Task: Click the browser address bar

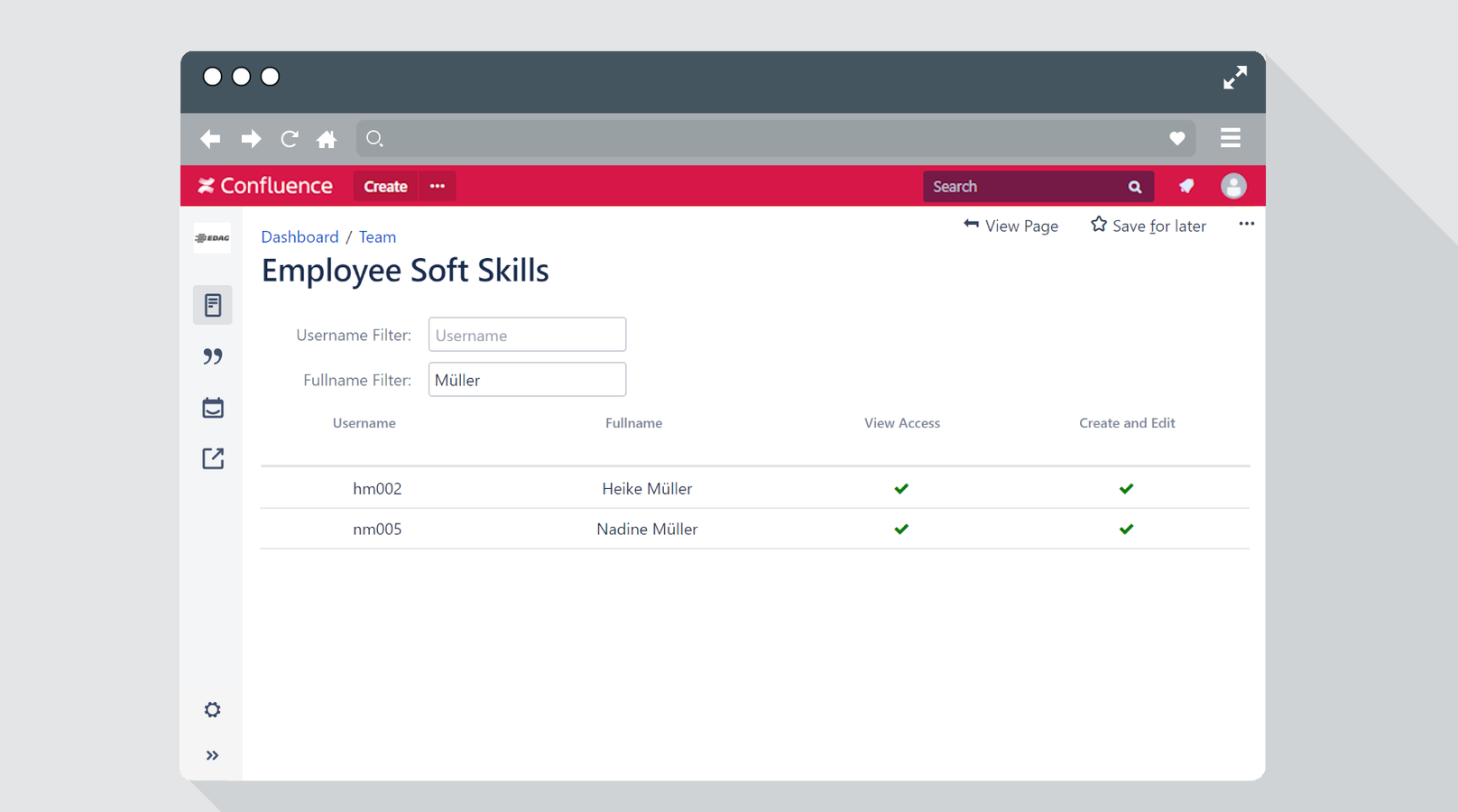Action: tap(776, 138)
